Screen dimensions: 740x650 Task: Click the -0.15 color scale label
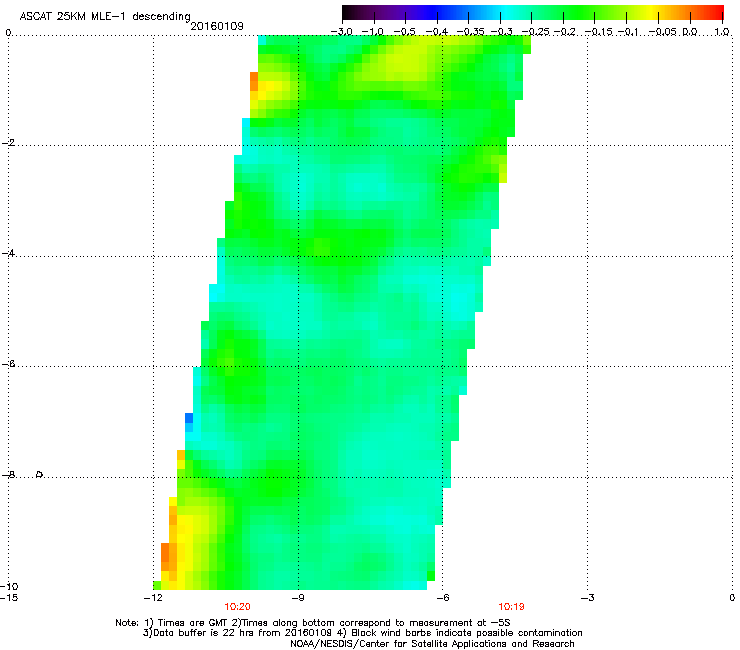(x=598, y=32)
